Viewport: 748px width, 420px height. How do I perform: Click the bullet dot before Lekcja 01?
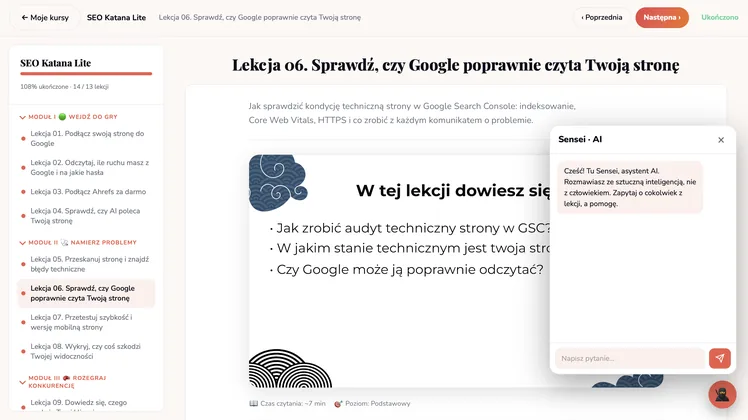pyautogui.click(x=23, y=139)
